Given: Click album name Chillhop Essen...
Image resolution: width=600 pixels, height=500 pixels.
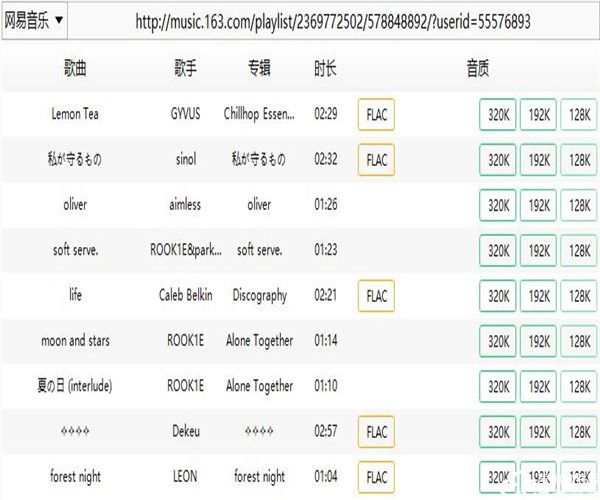Looking at the screenshot, I should click(259, 114).
